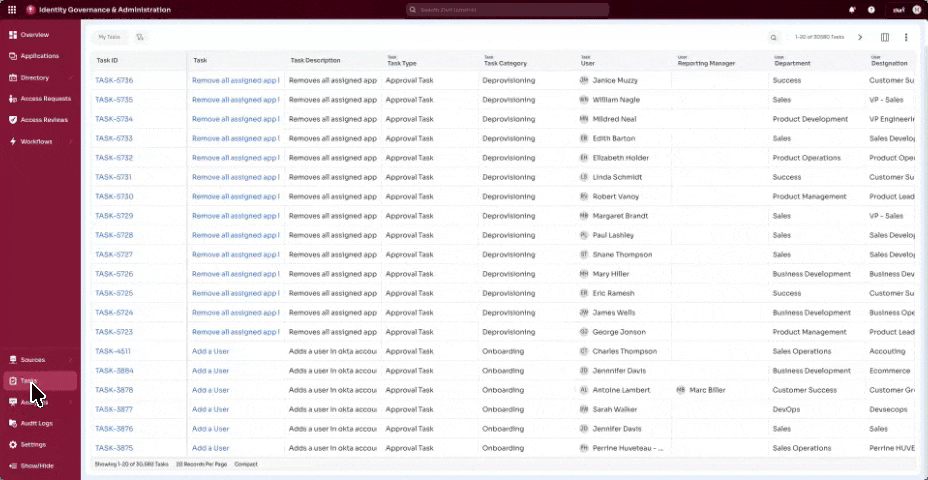Click the Audit Logs icon in sidebar
The width and height of the screenshot is (928, 480).
(x=12, y=423)
